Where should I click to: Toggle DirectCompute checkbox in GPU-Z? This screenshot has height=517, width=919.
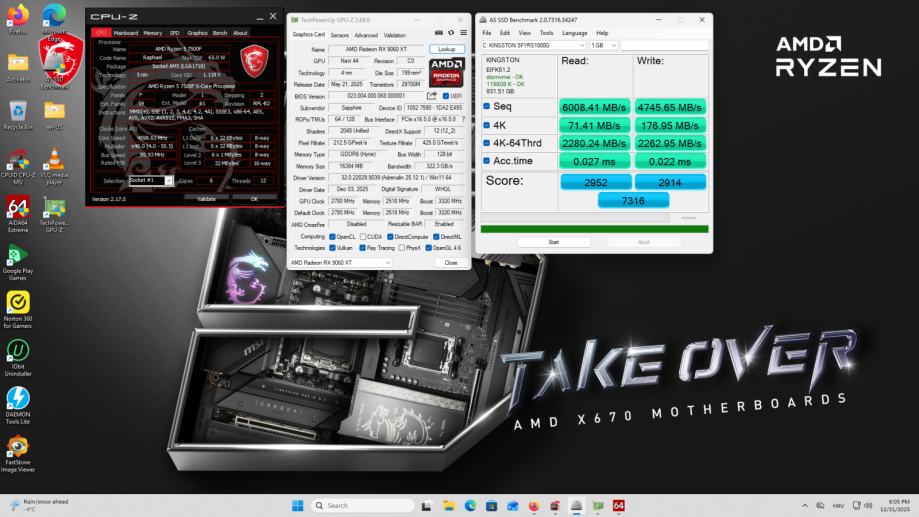point(390,237)
